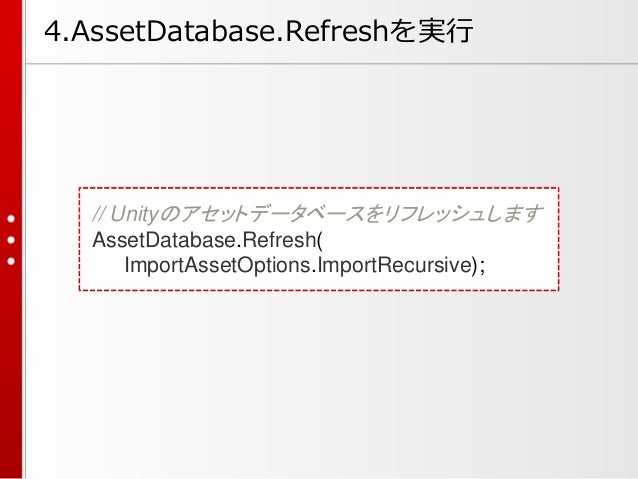Click the horizontal divider under the title
The height and width of the screenshot is (479, 638).
[332, 63]
